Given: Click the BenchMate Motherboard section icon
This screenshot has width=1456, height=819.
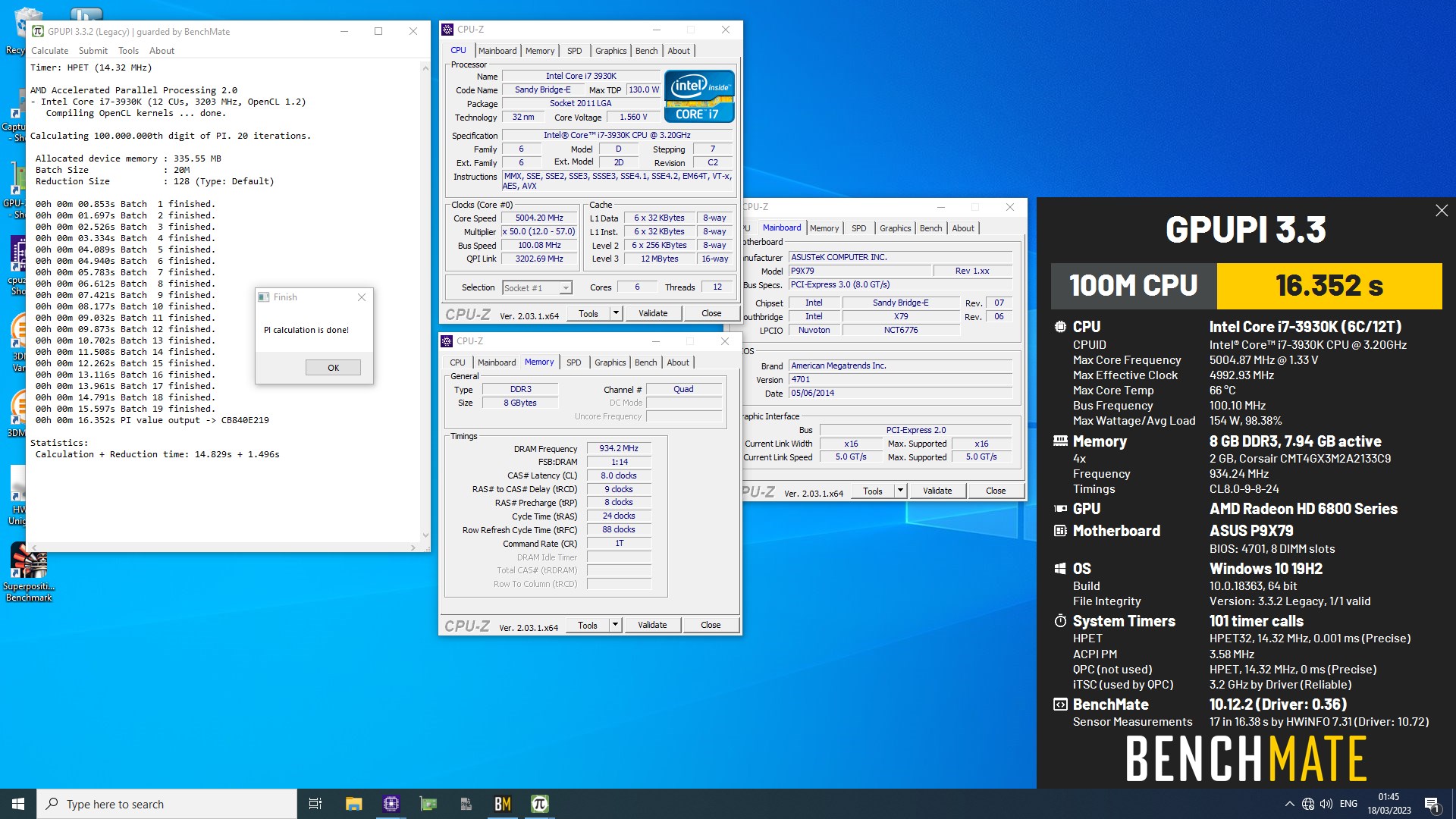Looking at the screenshot, I should [1060, 531].
